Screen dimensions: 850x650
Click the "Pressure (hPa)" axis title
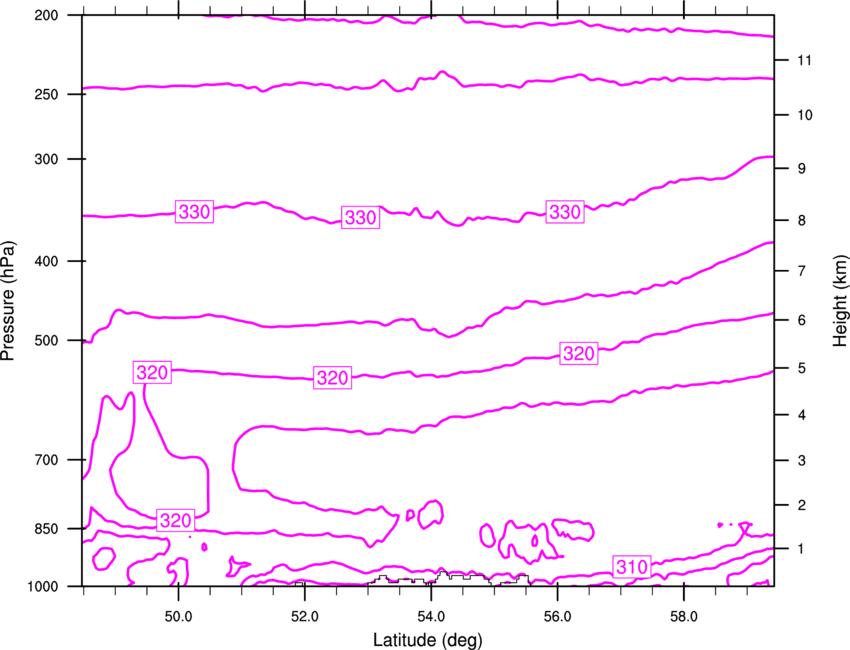click(x=8, y=301)
